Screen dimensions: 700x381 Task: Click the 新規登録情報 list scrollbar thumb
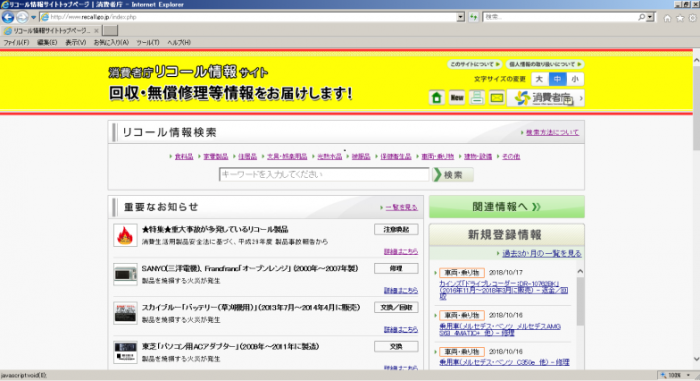click(580, 301)
